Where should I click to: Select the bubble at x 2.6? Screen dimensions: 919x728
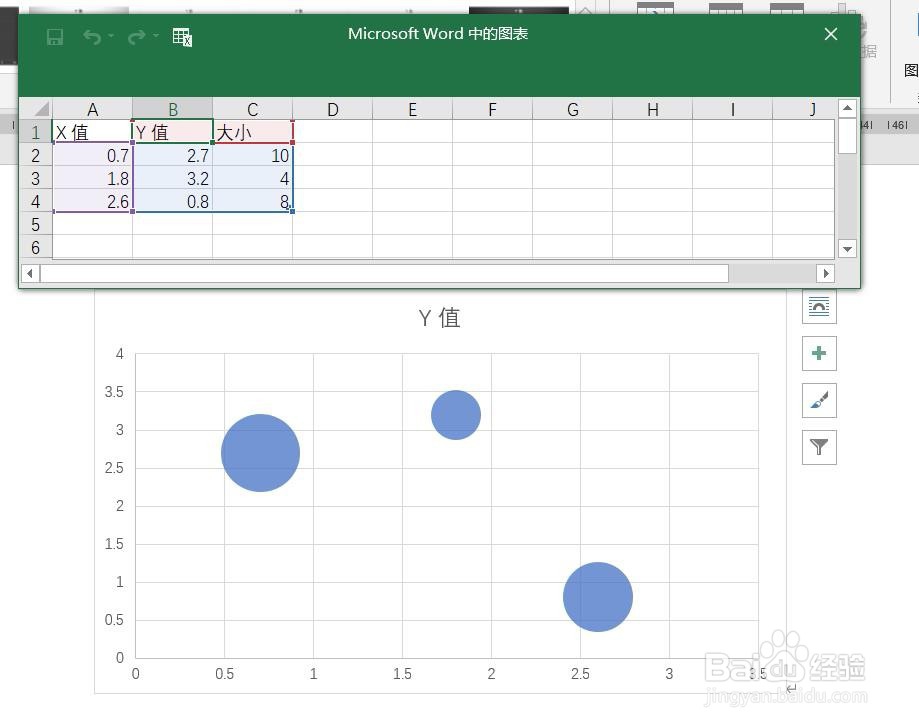click(x=598, y=597)
